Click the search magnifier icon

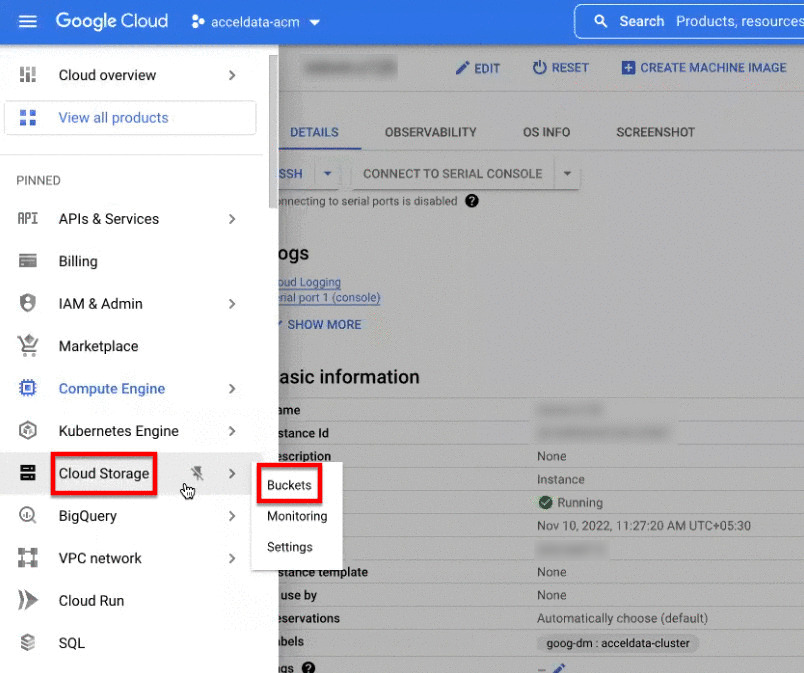(x=600, y=21)
